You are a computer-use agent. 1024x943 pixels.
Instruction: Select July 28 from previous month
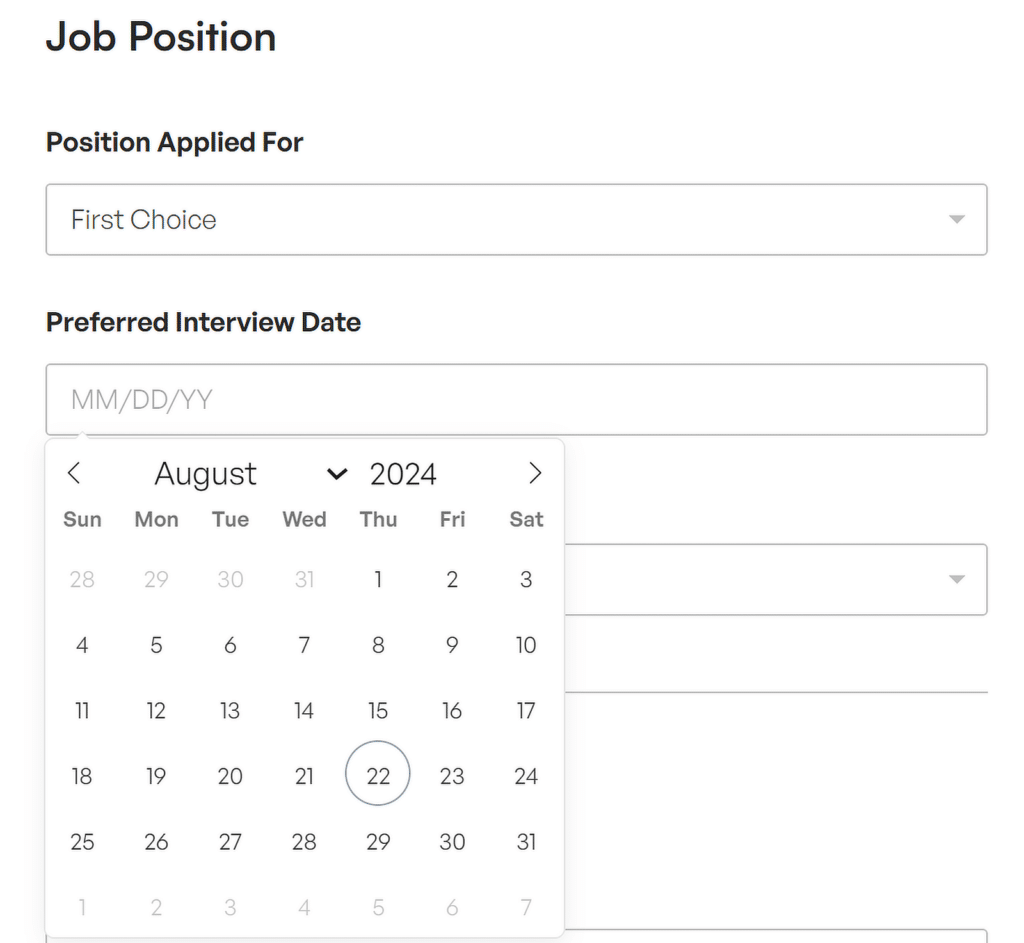tap(82, 579)
